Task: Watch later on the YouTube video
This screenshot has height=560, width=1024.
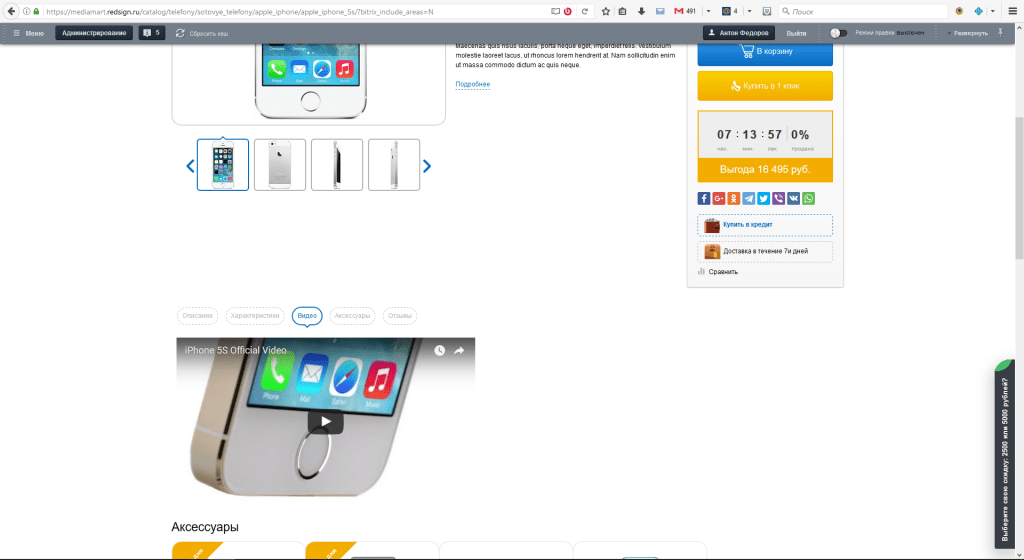Action: 440,350
